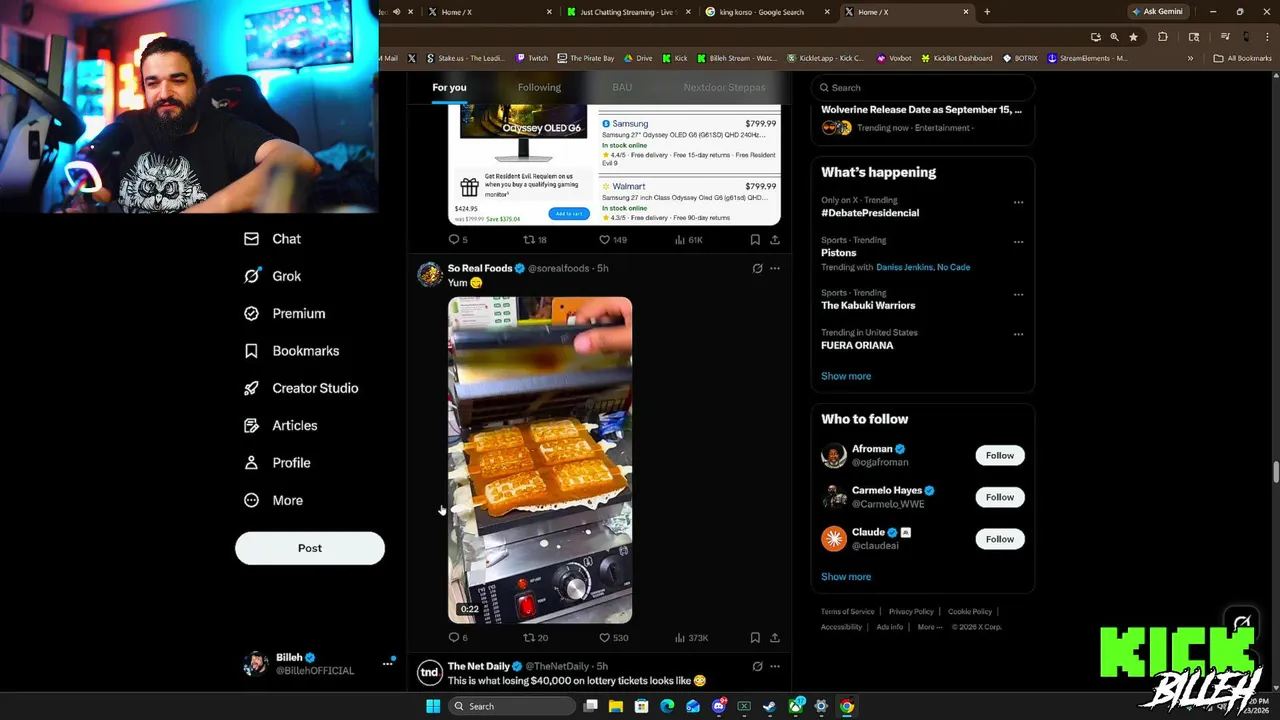Reply to the Samsung monitor post
Viewport: 1280px width, 720px height.
coord(458,240)
